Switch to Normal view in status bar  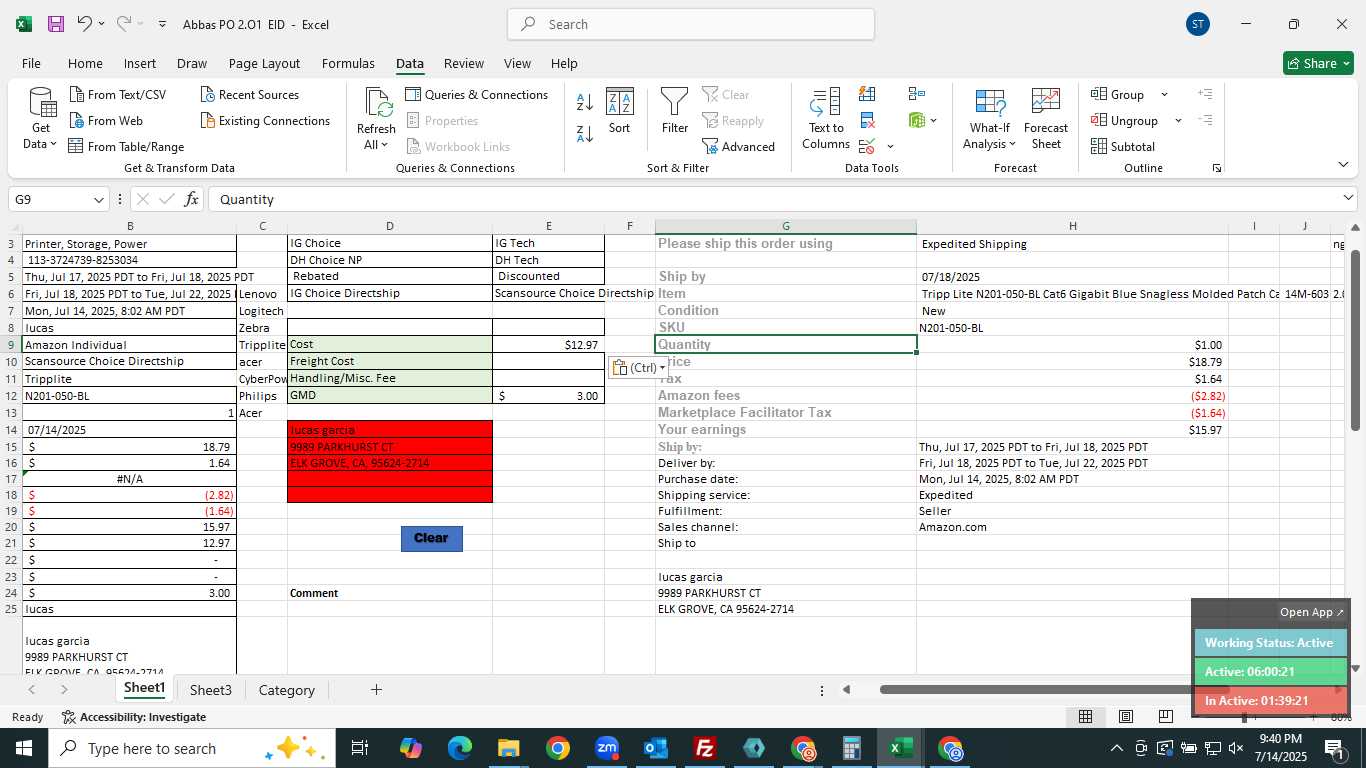(x=1085, y=716)
